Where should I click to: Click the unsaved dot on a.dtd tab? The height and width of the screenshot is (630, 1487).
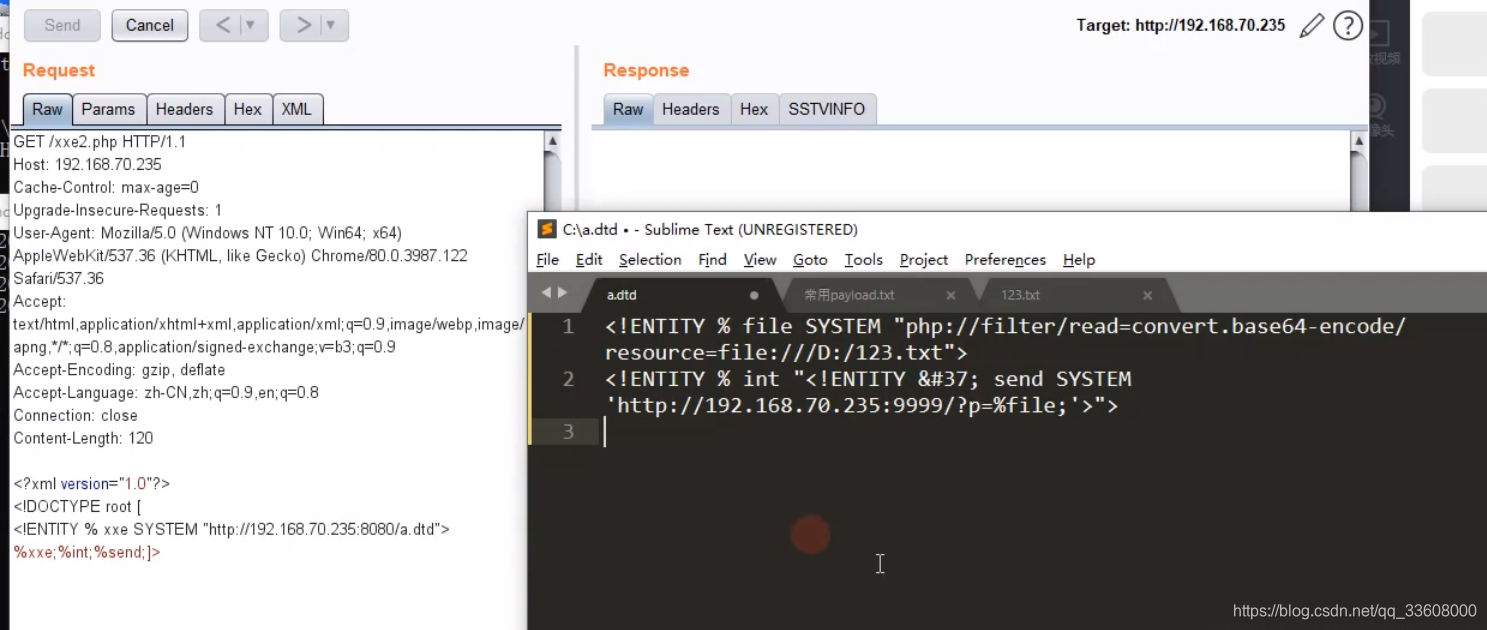(x=754, y=295)
